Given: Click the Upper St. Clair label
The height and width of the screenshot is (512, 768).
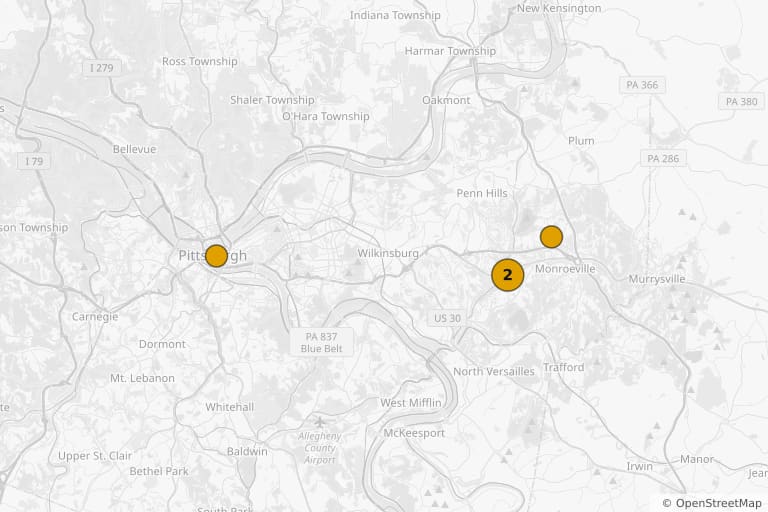Looking at the screenshot, I should click(x=95, y=456).
